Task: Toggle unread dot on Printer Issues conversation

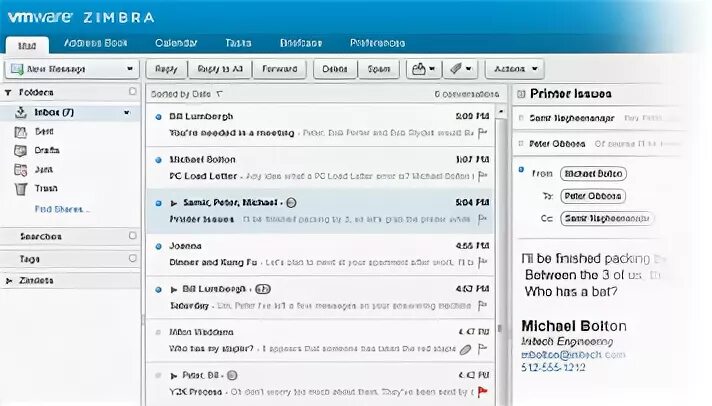Action: point(158,203)
